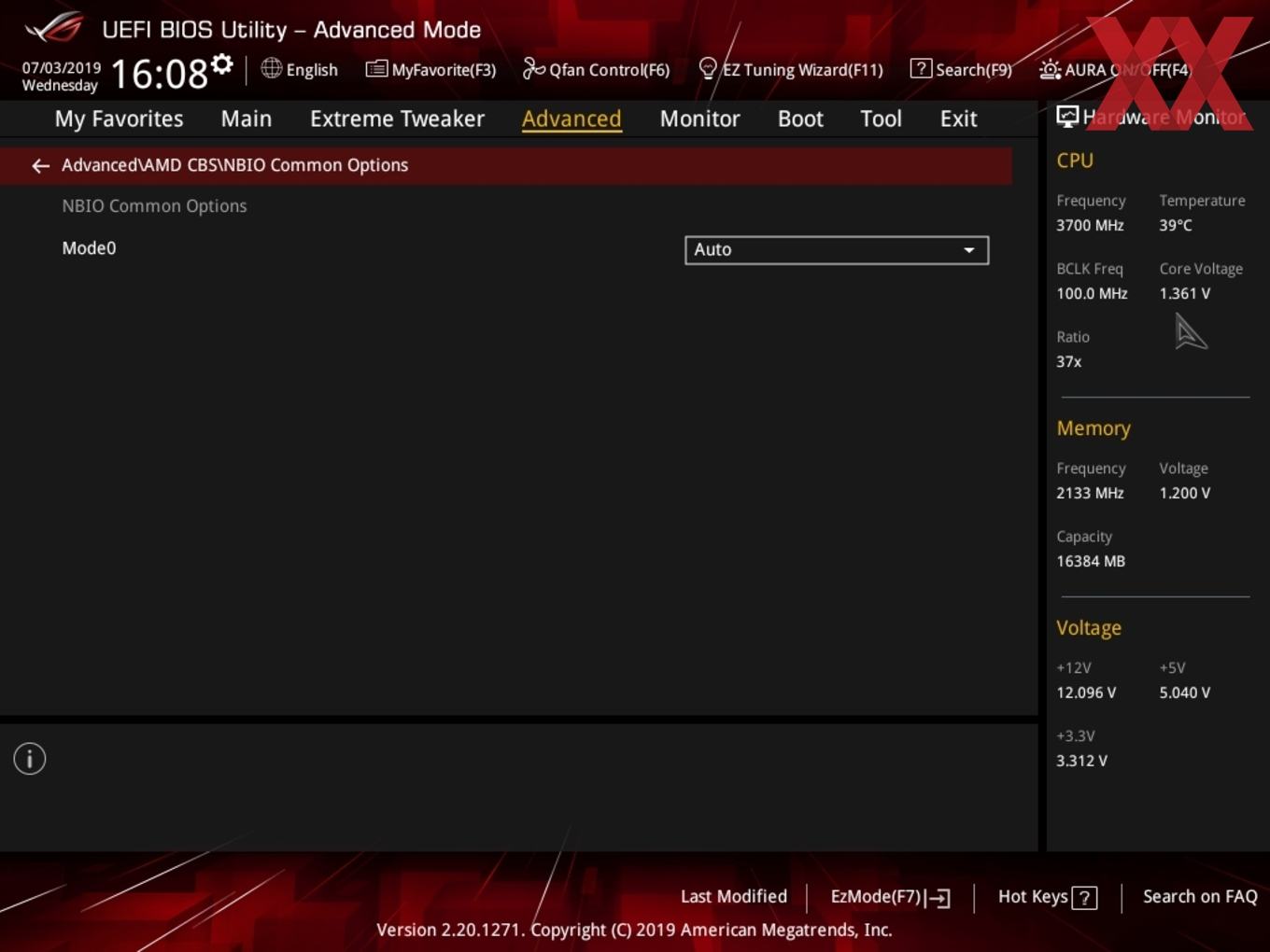Image resolution: width=1270 pixels, height=952 pixels.
Task: Click the back arrow in breadcrumb bar
Action: (40, 165)
